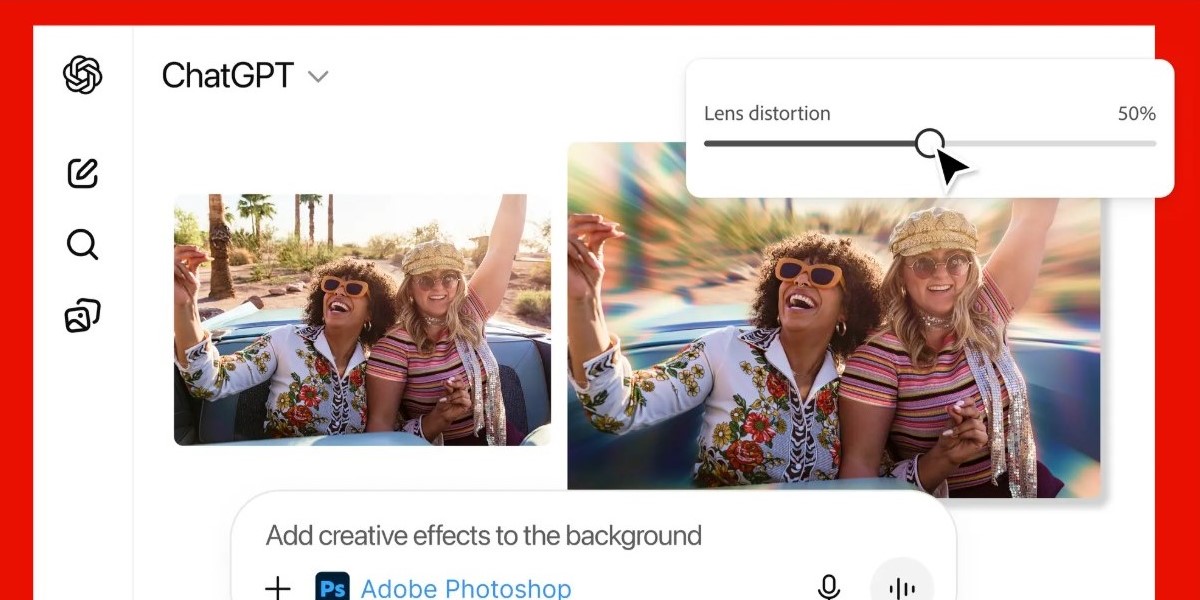This screenshot has width=1200, height=600.
Task: Open the attachment plus icon
Action: pyautogui.click(x=277, y=587)
